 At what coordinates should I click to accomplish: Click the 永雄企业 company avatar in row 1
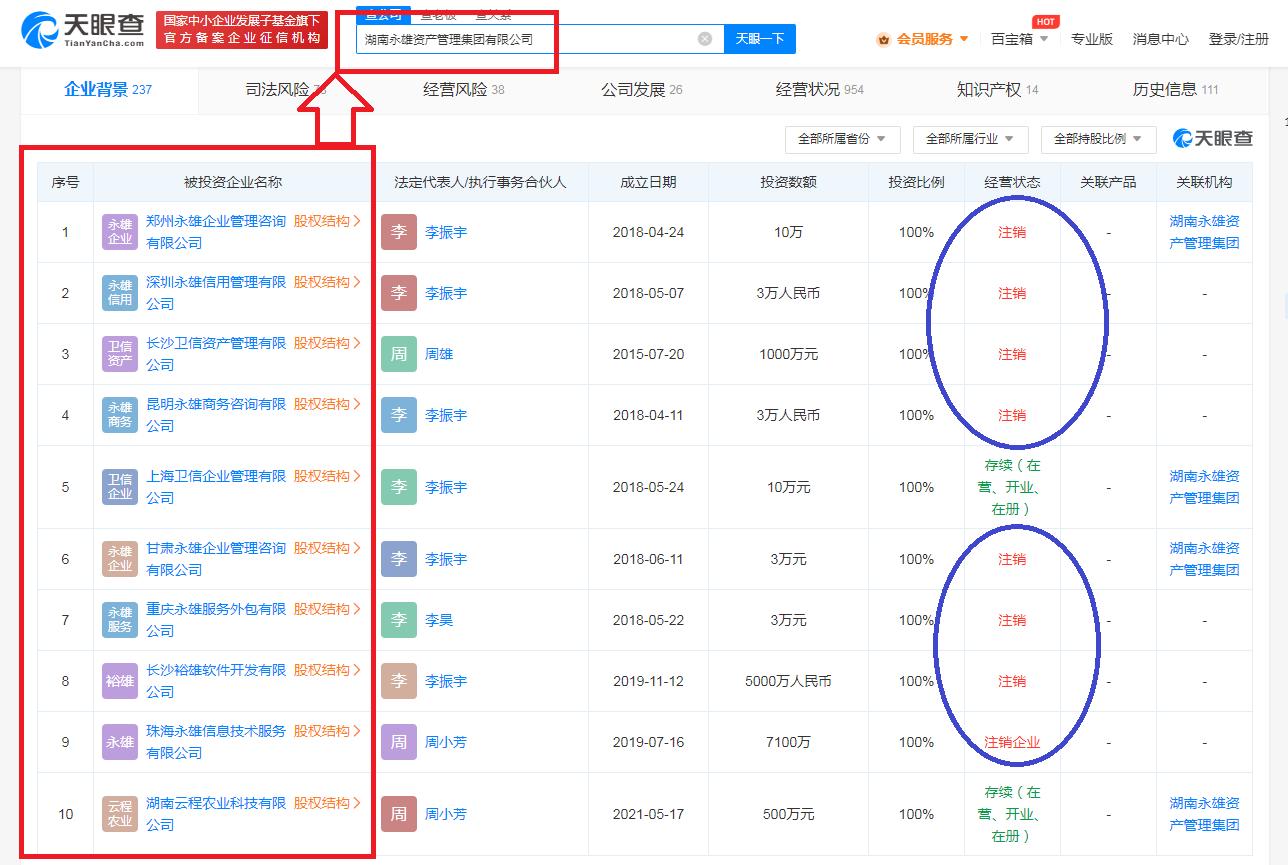coord(119,232)
